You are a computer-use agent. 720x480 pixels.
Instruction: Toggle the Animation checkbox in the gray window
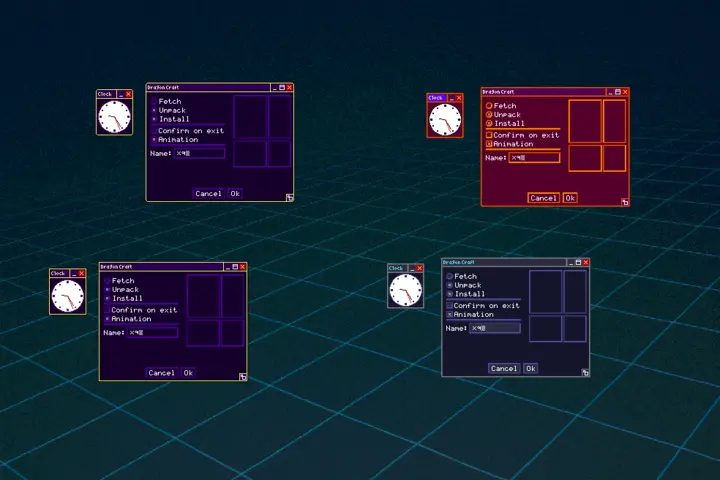coord(450,315)
